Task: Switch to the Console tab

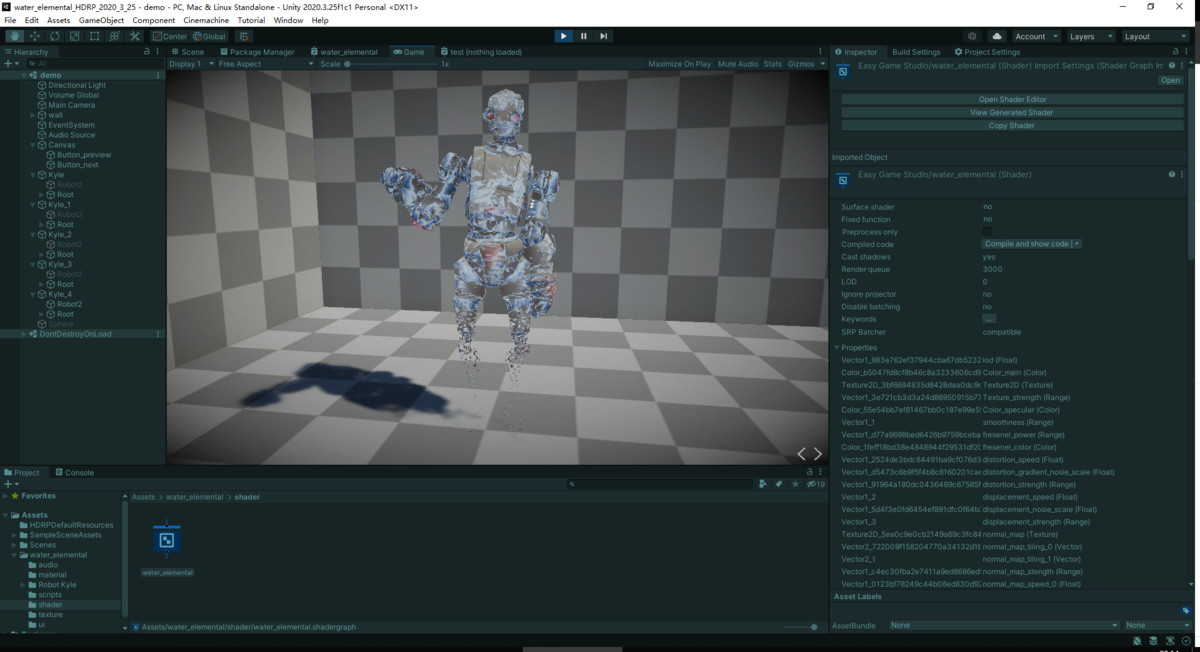Action: [74, 473]
